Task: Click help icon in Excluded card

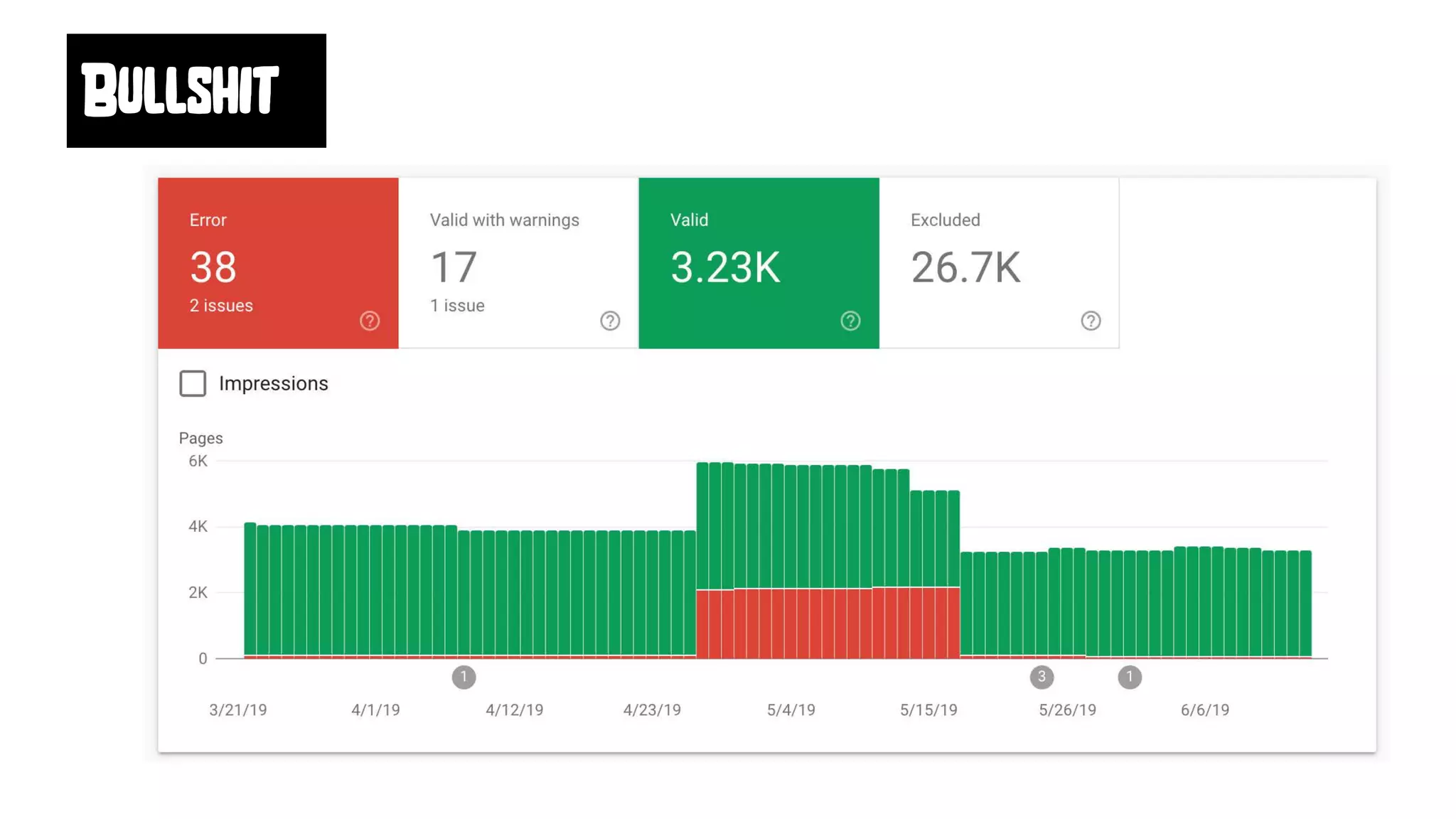Action: 1091,321
